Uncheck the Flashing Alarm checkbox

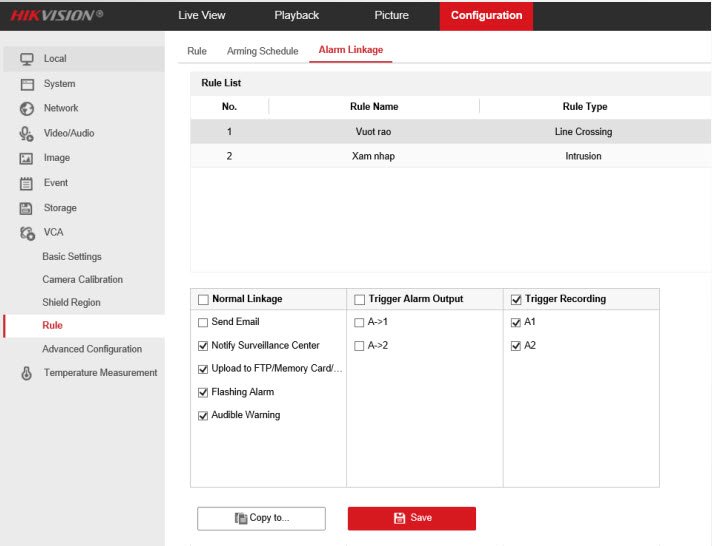tap(204, 392)
